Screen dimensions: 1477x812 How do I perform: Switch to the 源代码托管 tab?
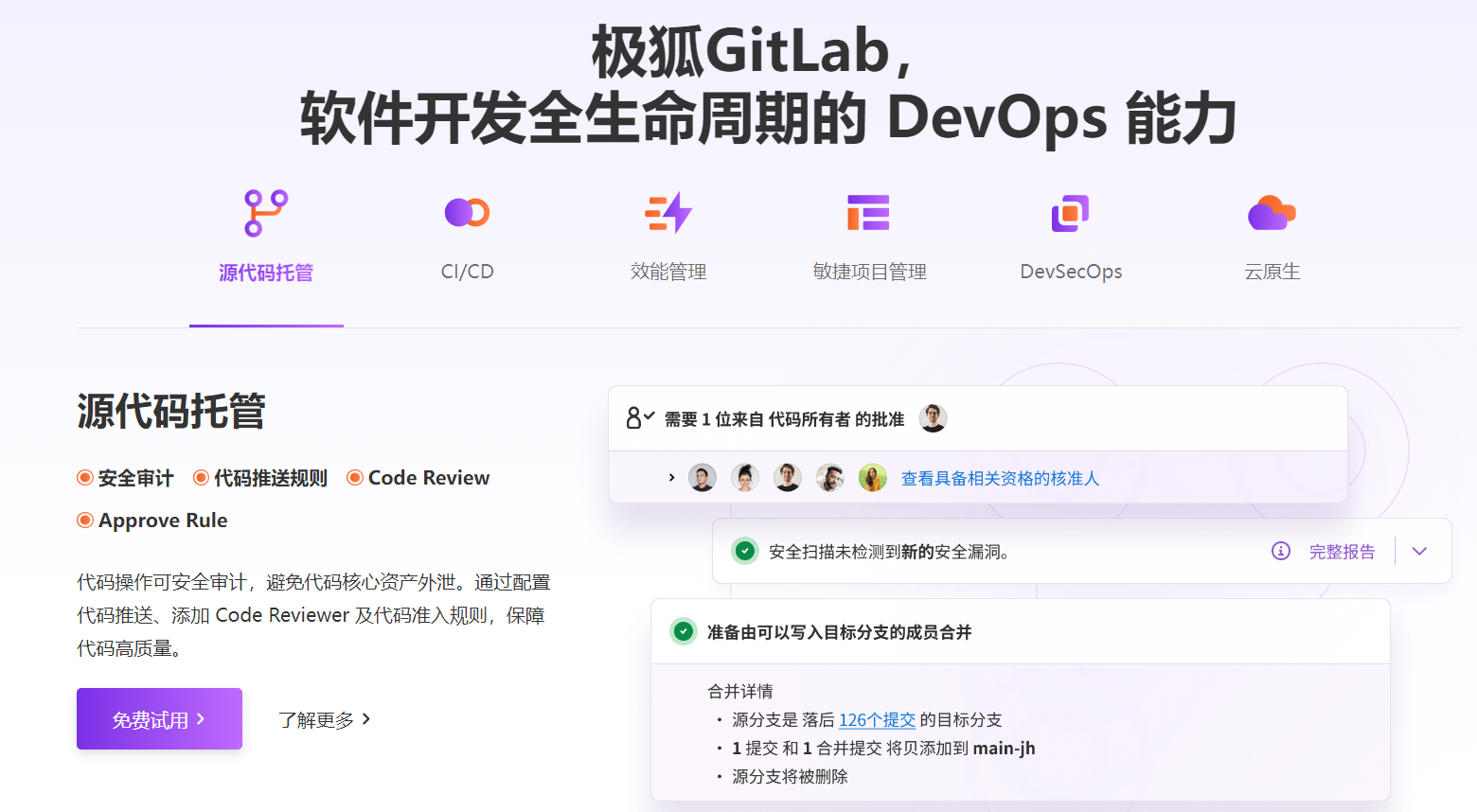(266, 273)
